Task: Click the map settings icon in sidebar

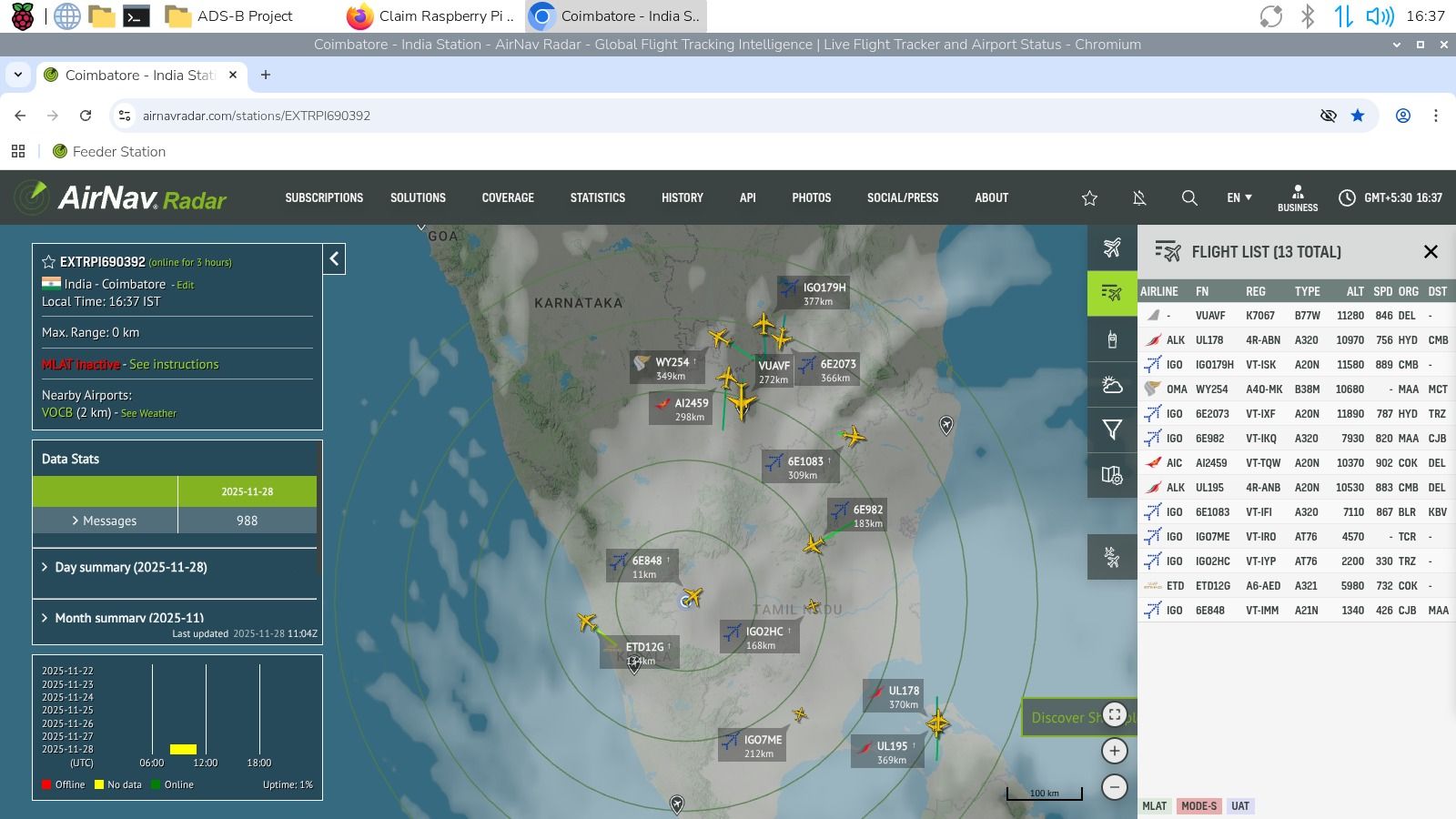Action: tap(1112, 475)
